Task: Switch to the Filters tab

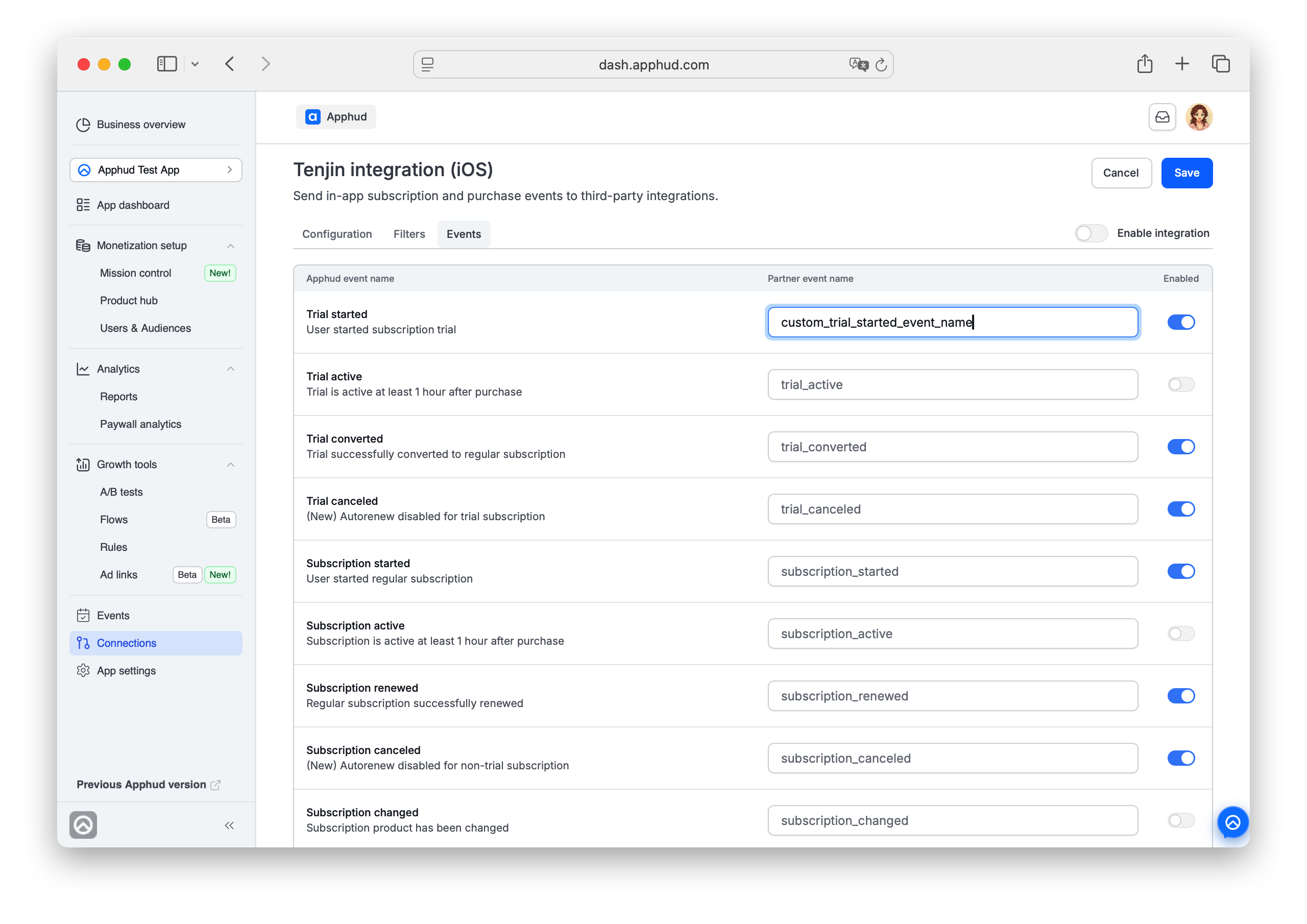Action: [409, 234]
